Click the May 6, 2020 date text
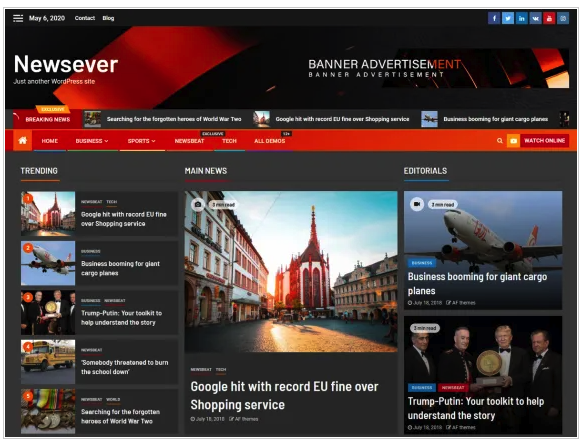The image size is (581, 445). pyautogui.click(x=47, y=18)
